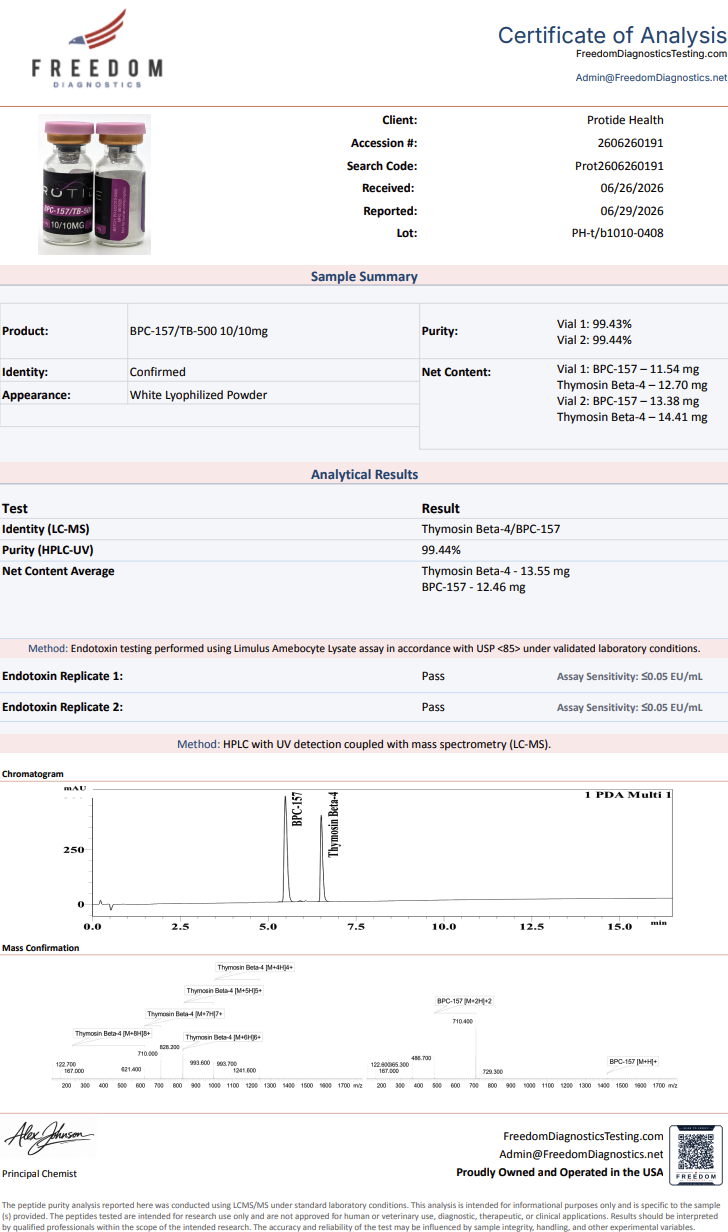Select 'Principal Chemist' title
The width and height of the screenshot is (728, 1232).
[39, 1174]
